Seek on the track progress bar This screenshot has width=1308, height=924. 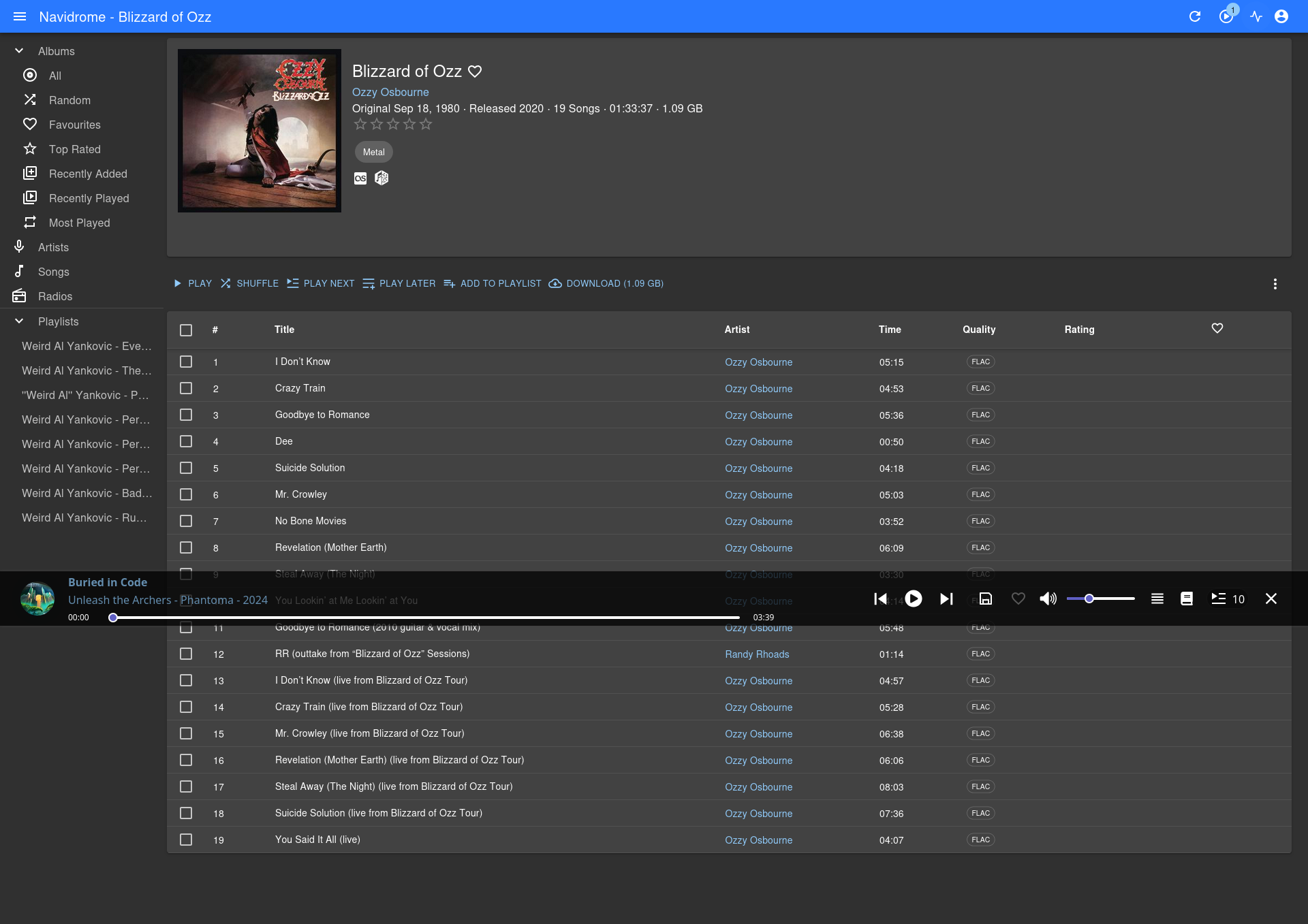(x=426, y=618)
